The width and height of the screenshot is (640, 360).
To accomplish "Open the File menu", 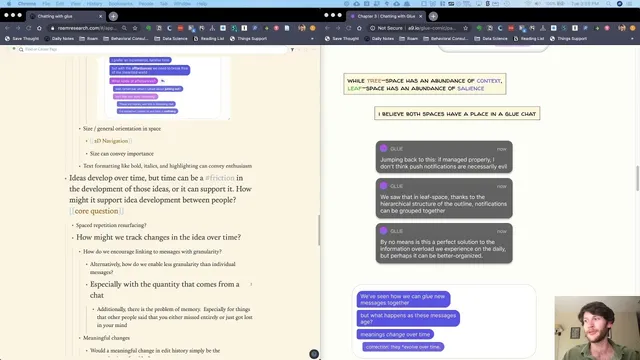I will click(46, 4).
